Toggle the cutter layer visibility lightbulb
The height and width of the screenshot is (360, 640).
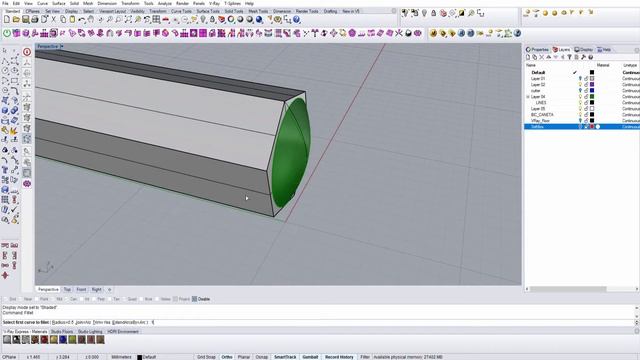580,91
